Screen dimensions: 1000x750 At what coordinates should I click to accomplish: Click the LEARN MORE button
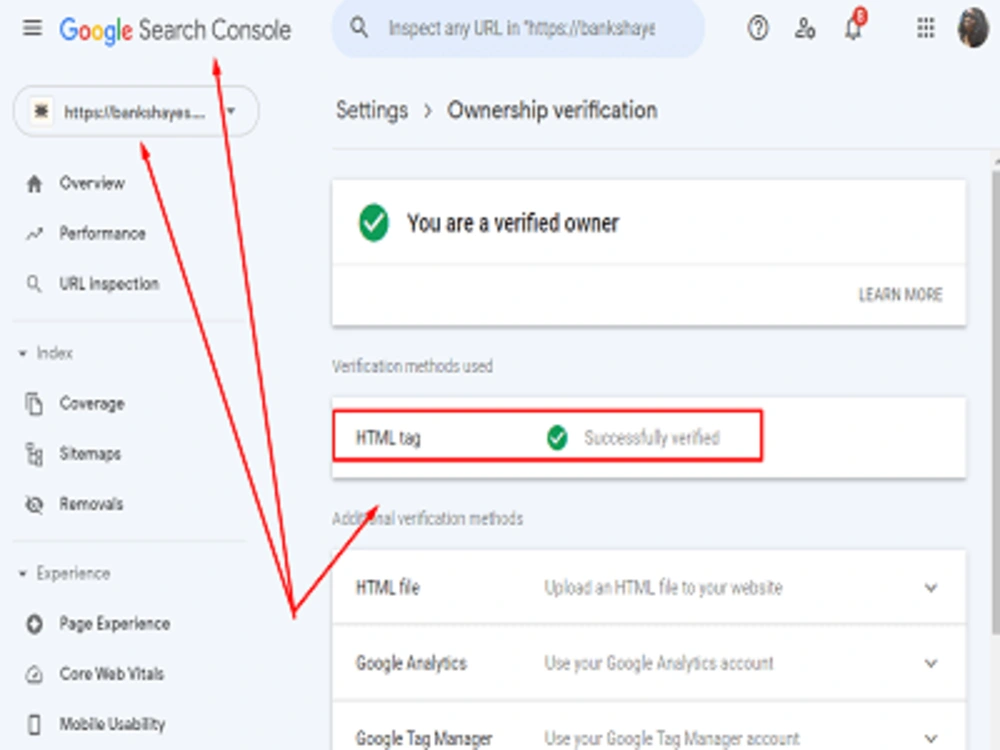coord(900,295)
